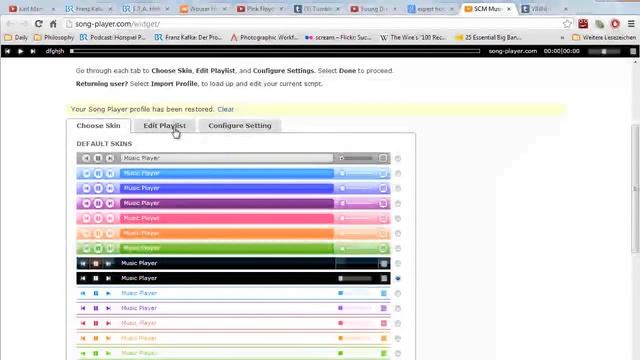The height and width of the screenshot is (360, 640).
Task: Open the scream - Flickr bookmark
Action: pos(338,38)
